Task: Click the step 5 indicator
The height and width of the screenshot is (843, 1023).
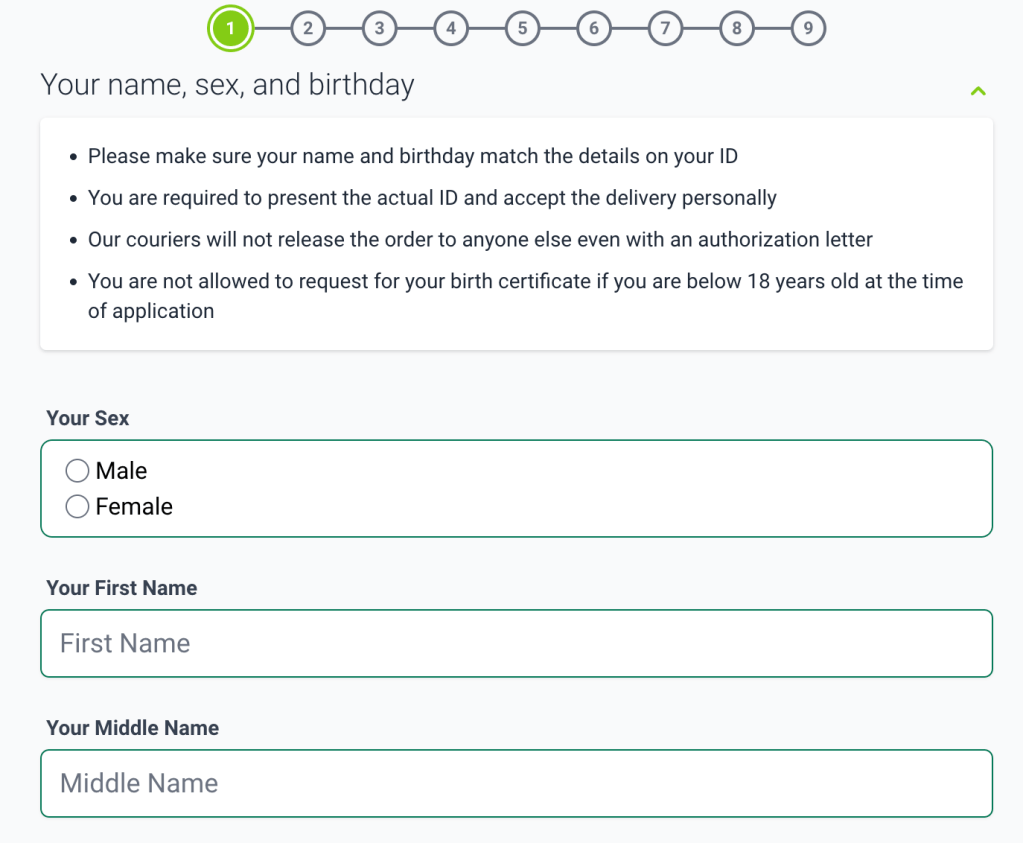Action: pyautogui.click(x=522, y=29)
